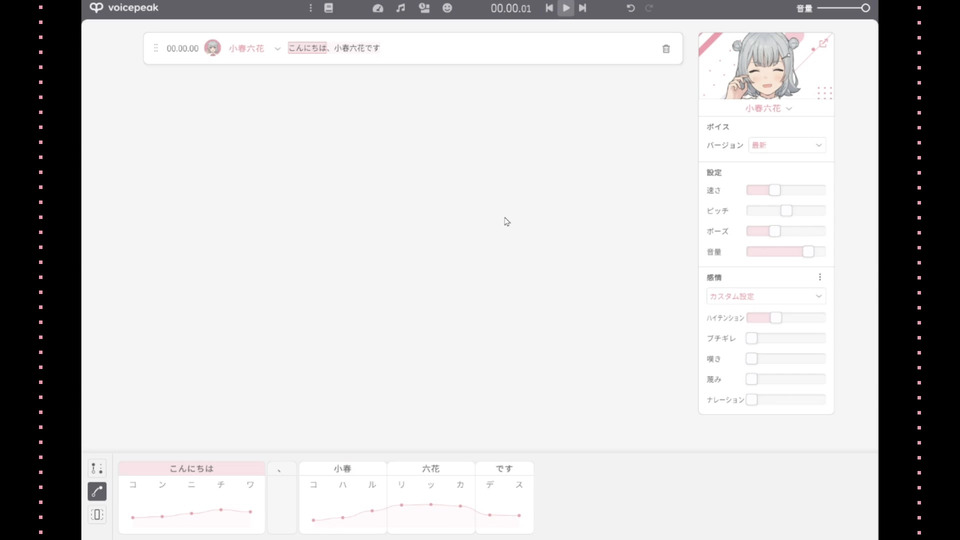Click the smiley face emotion icon
The height and width of the screenshot is (540, 960).
(x=447, y=8)
